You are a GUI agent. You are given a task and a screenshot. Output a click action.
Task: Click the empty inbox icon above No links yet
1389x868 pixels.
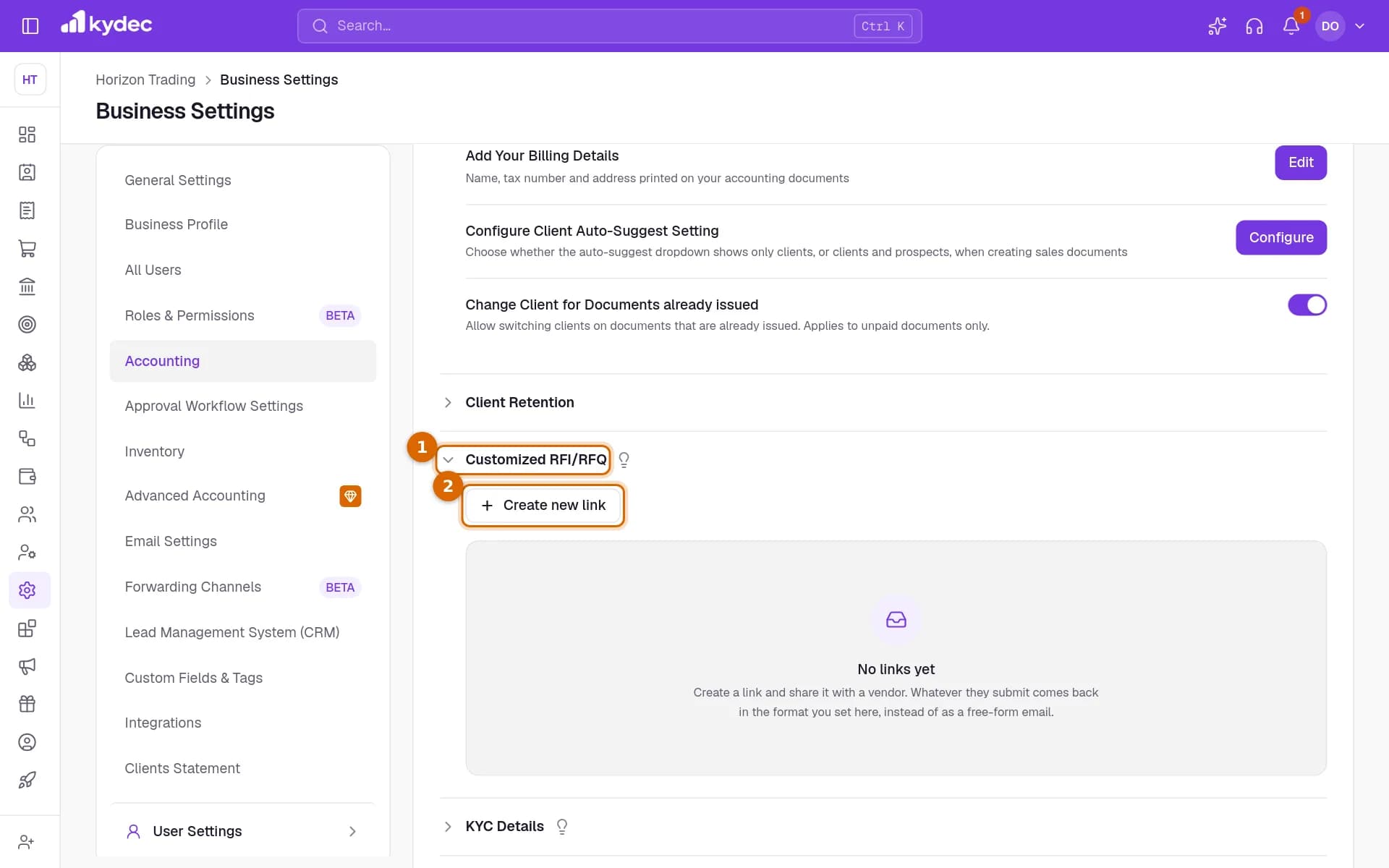pos(896,620)
